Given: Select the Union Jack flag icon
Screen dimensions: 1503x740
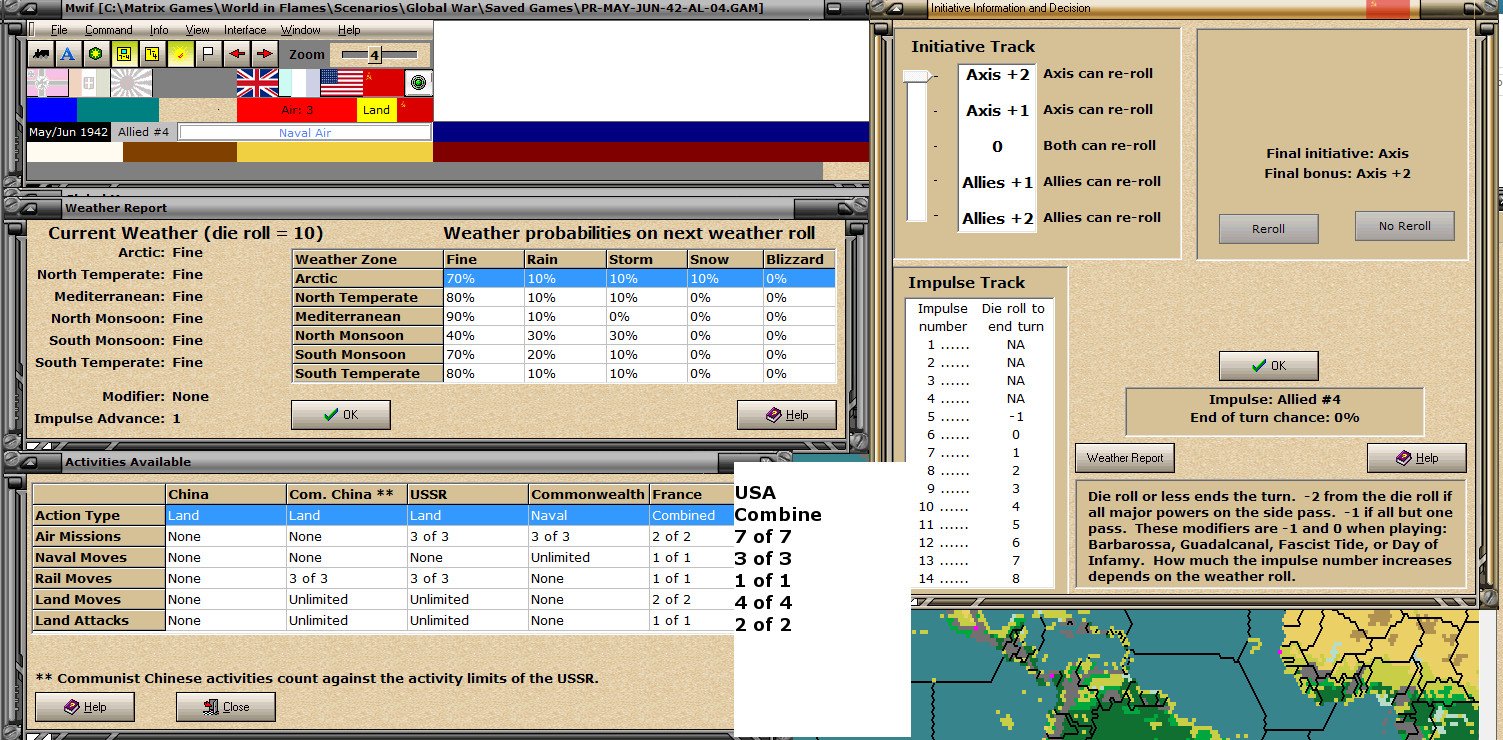Looking at the screenshot, I should pos(257,83).
